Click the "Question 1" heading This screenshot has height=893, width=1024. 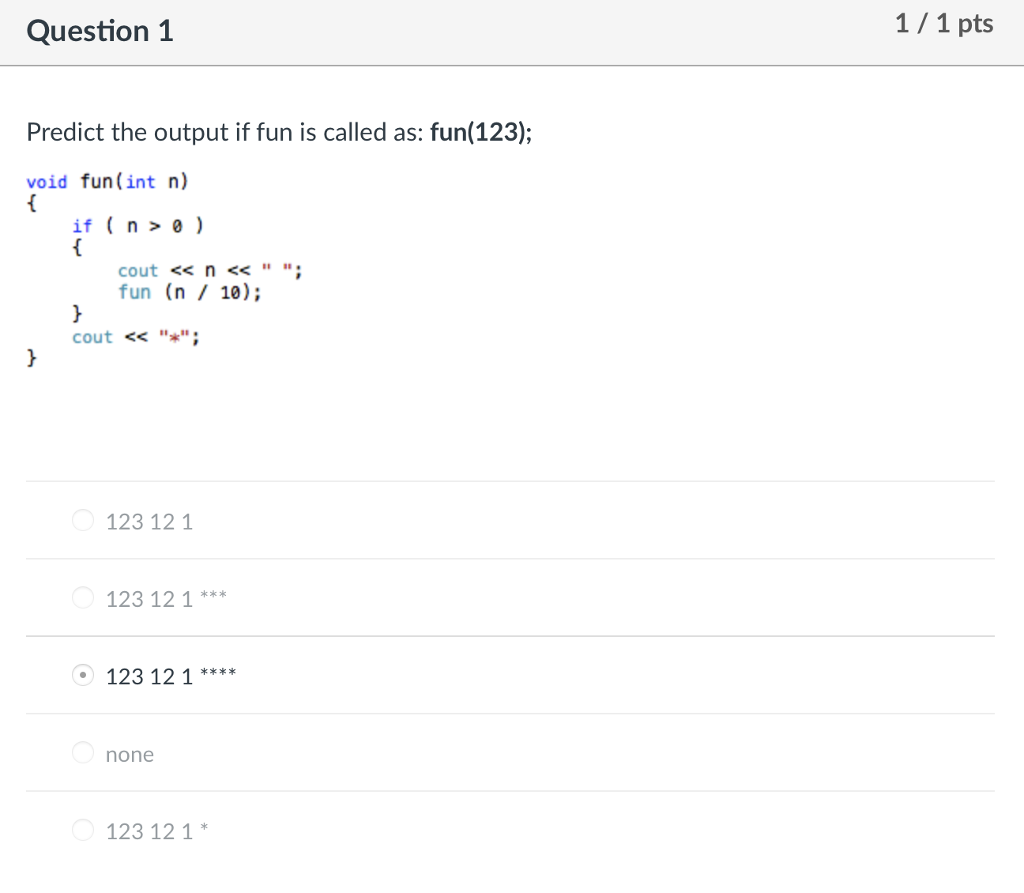pos(99,31)
